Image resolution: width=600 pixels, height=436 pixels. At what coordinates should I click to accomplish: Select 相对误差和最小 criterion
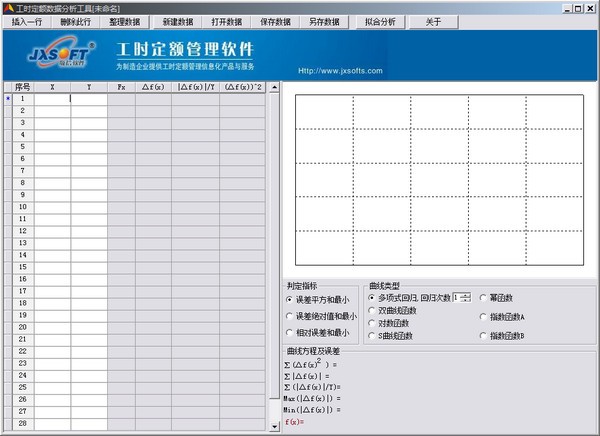[318, 333]
